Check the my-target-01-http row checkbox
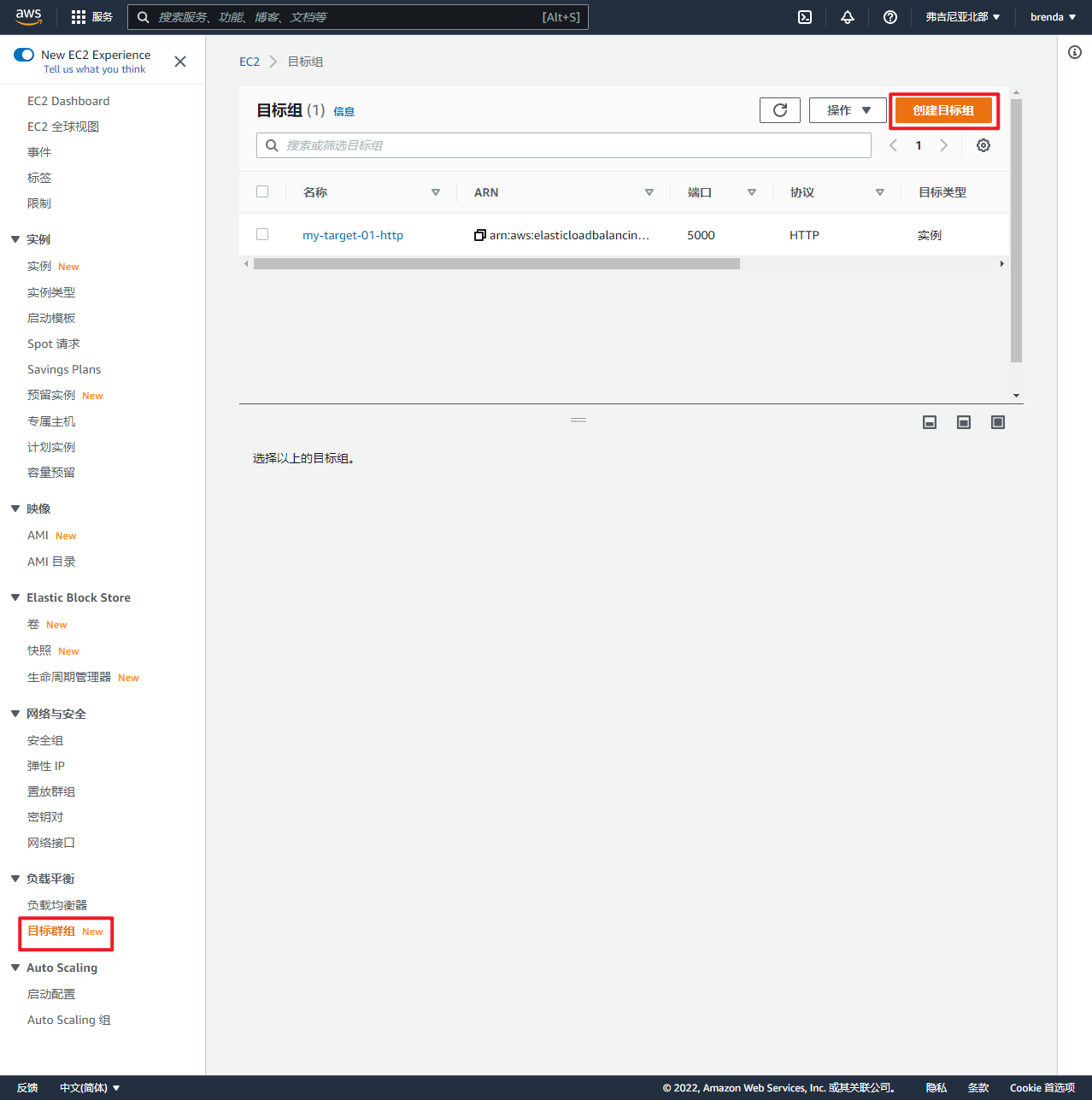Screen dimensions: 1092x1100 [262, 234]
